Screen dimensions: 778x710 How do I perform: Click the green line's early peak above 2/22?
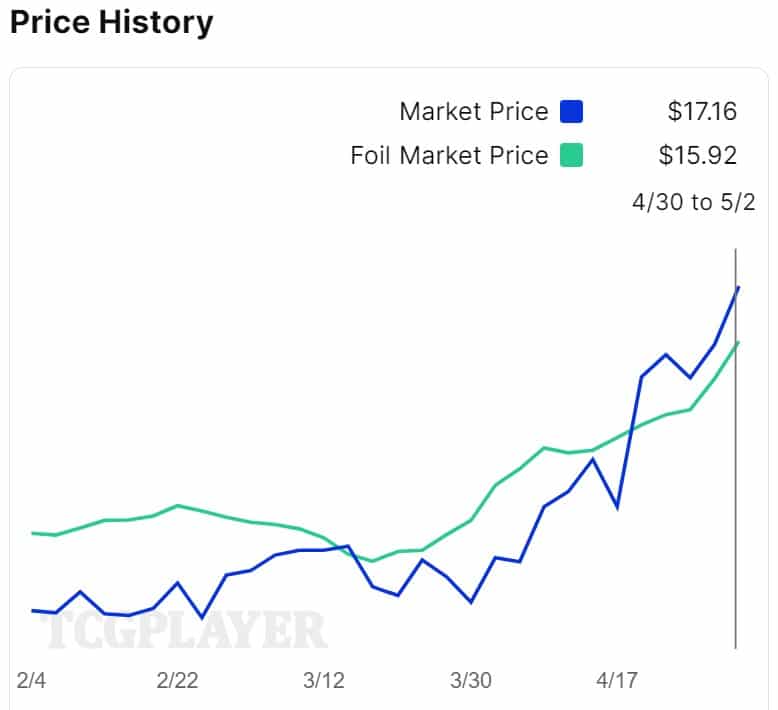point(177,505)
